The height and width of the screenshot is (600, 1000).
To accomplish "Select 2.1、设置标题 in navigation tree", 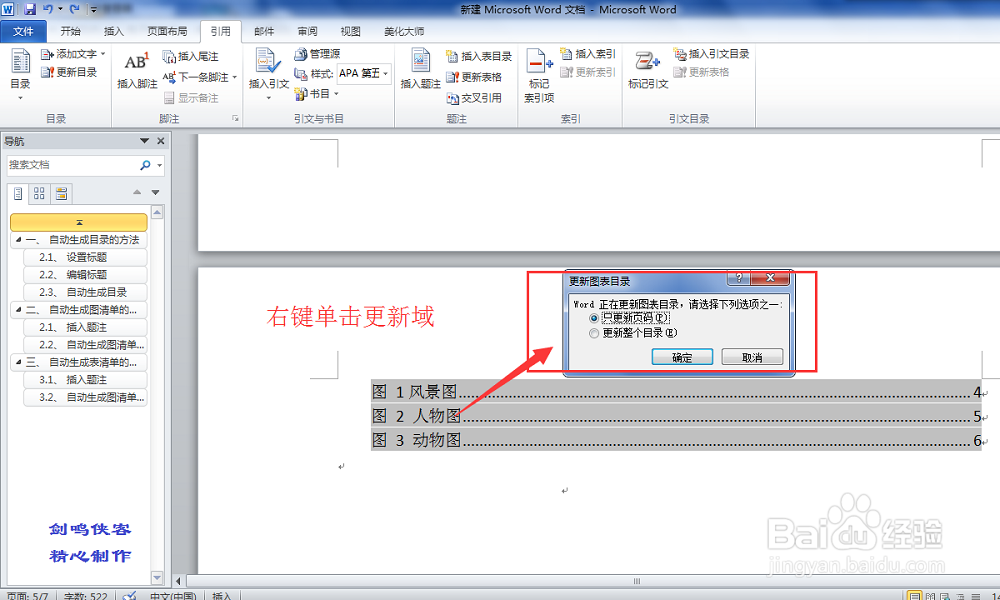I will 85,258.
